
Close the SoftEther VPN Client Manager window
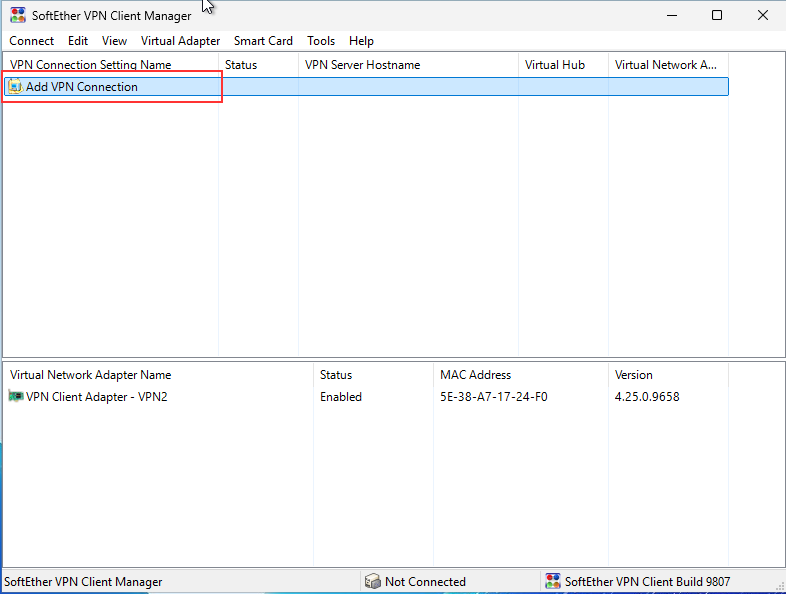762,15
